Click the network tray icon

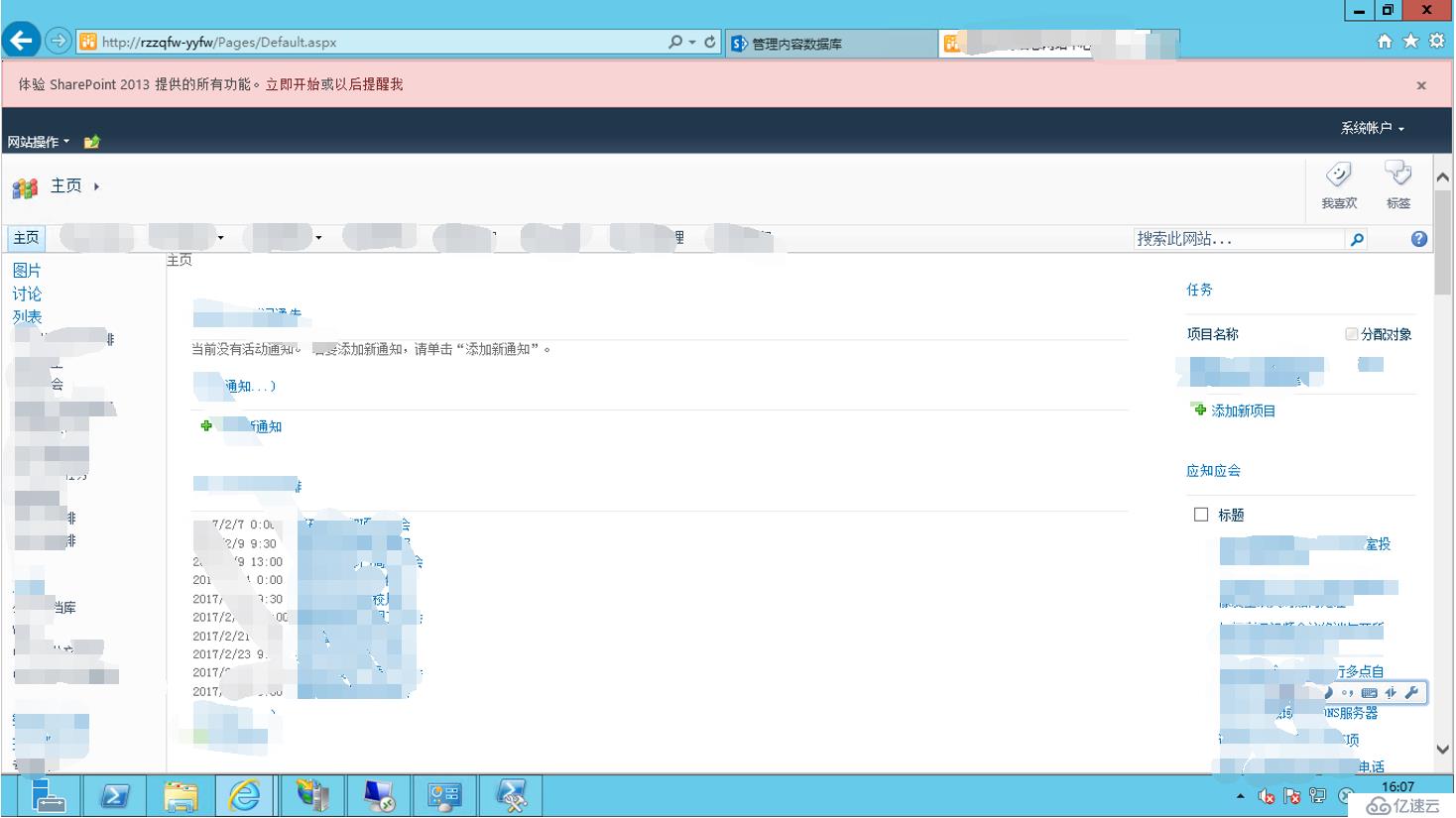click(x=1317, y=796)
